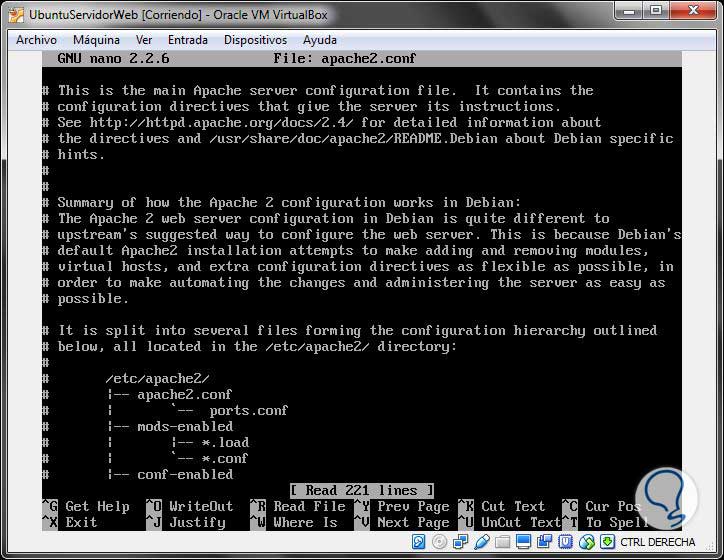Image resolution: width=724 pixels, height=560 pixels.
Task: Click the '^R Read File' shortcut
Action: pos(298,506)
